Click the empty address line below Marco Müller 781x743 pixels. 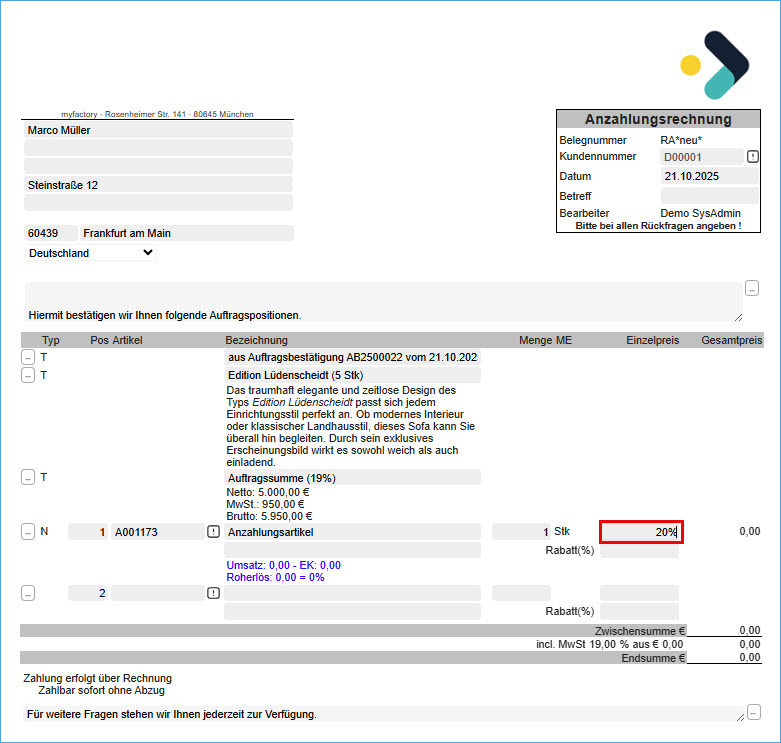tap(158, 148)
